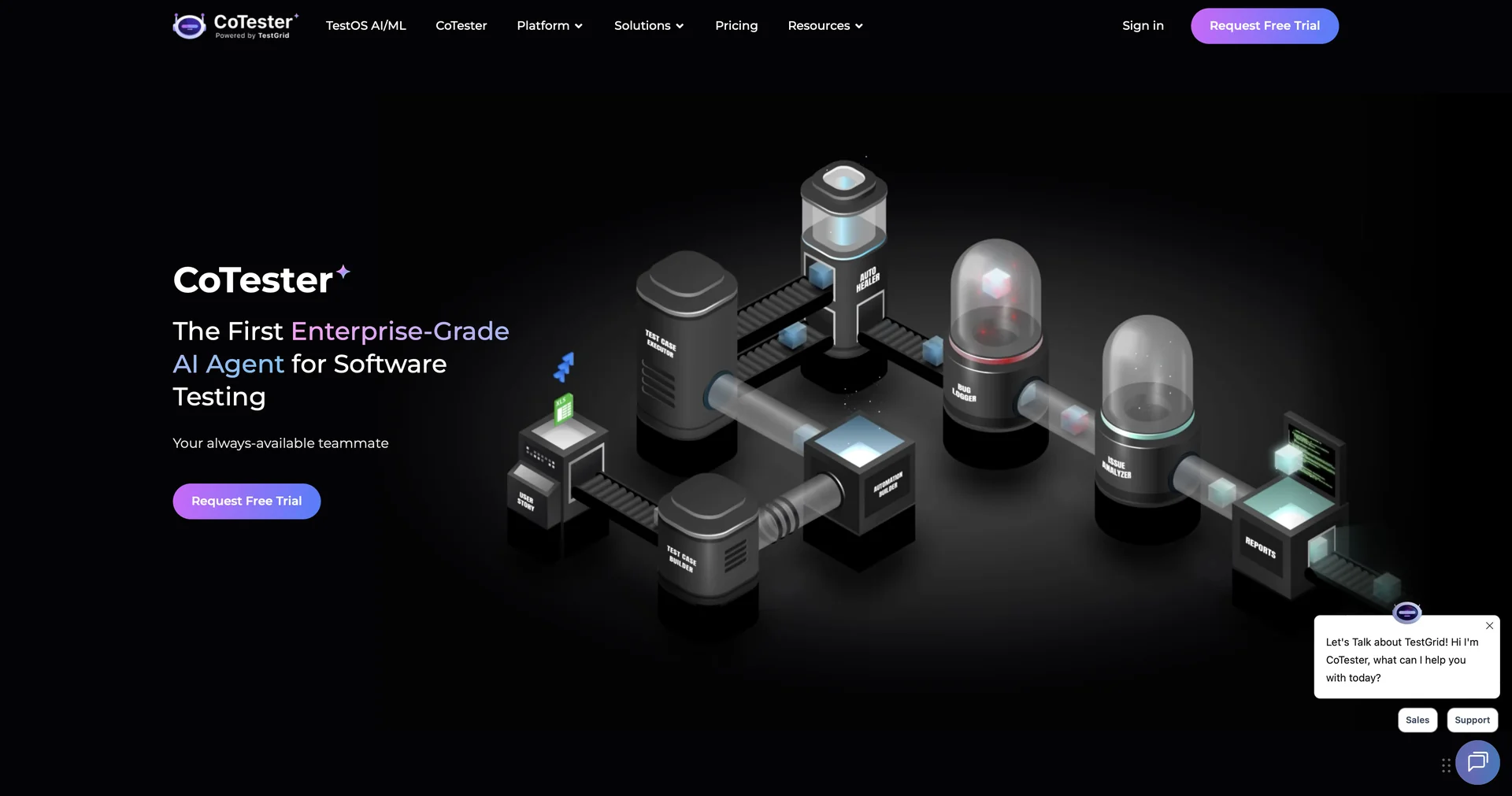This screenshot has width=1512, height=796.
Task: Click the hero Request Free Trial button
Action: (x=246, y=501)
